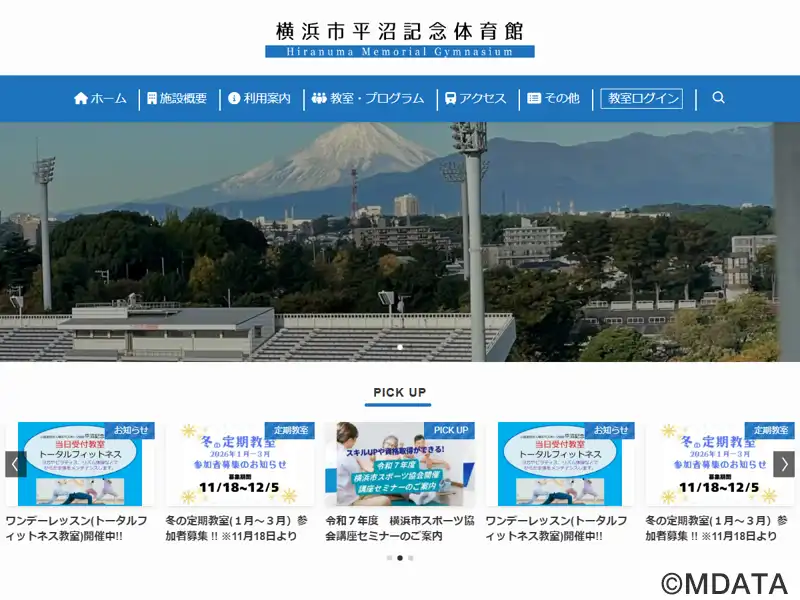Show previous PICK UP carousel items
800x600 pixels.
click(15, 464)
